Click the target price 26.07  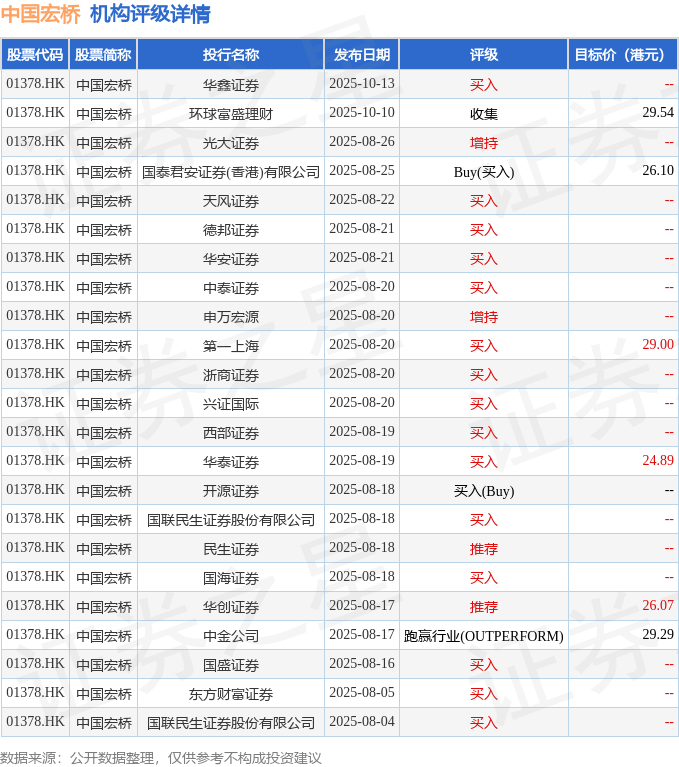pyautogui.click(x=658, y=605)
